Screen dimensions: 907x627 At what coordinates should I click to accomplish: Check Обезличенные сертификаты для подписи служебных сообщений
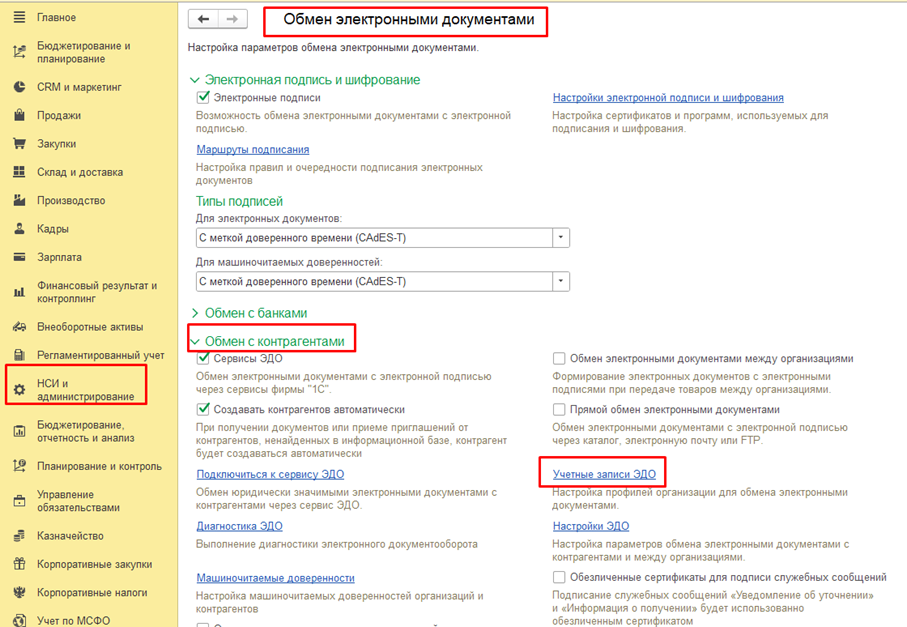(x=559, y=577)
